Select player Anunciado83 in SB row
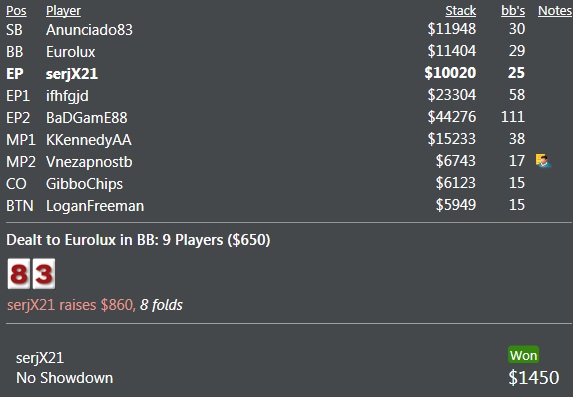 point(89,30)
